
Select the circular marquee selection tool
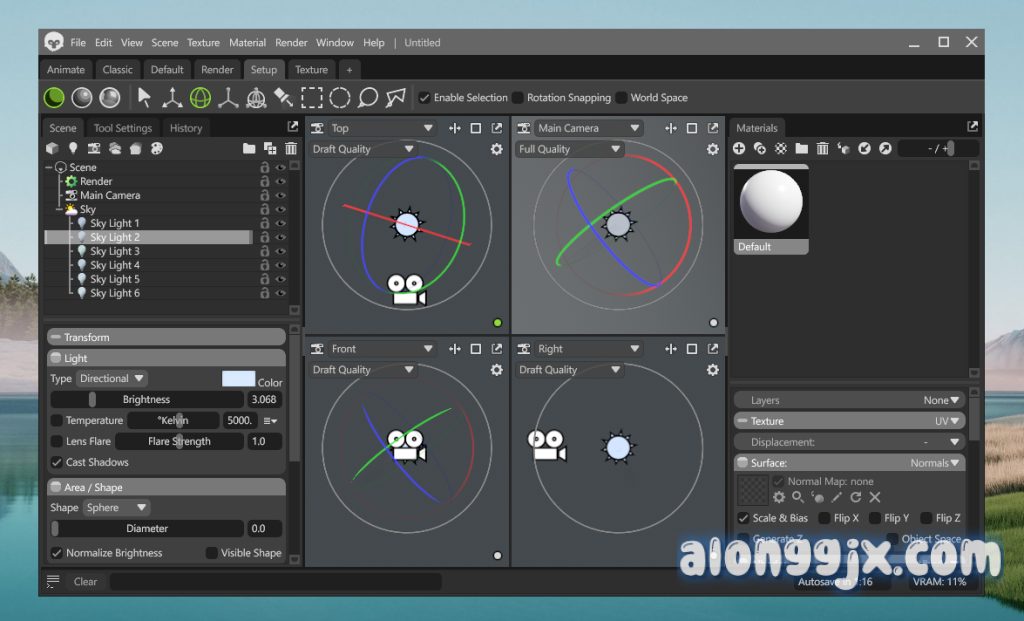pyautogui.click(x=340, y=97)
